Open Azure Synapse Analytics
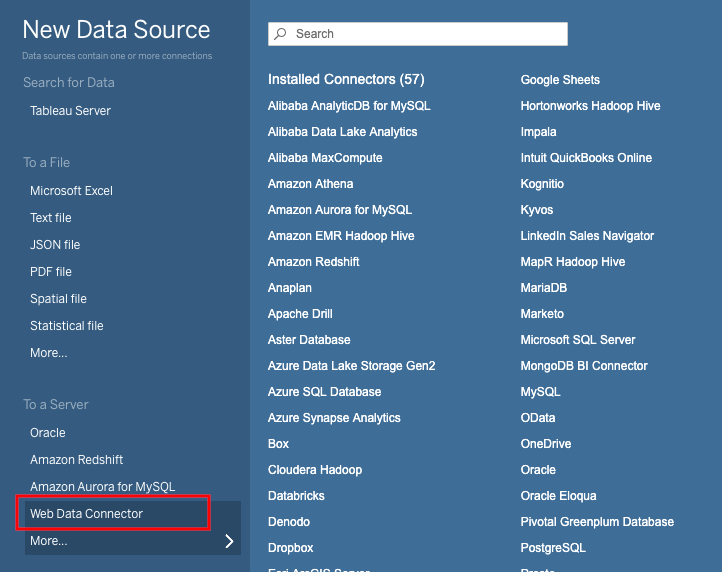This screenshot has height=572, width=722. (x=334, y=418)
